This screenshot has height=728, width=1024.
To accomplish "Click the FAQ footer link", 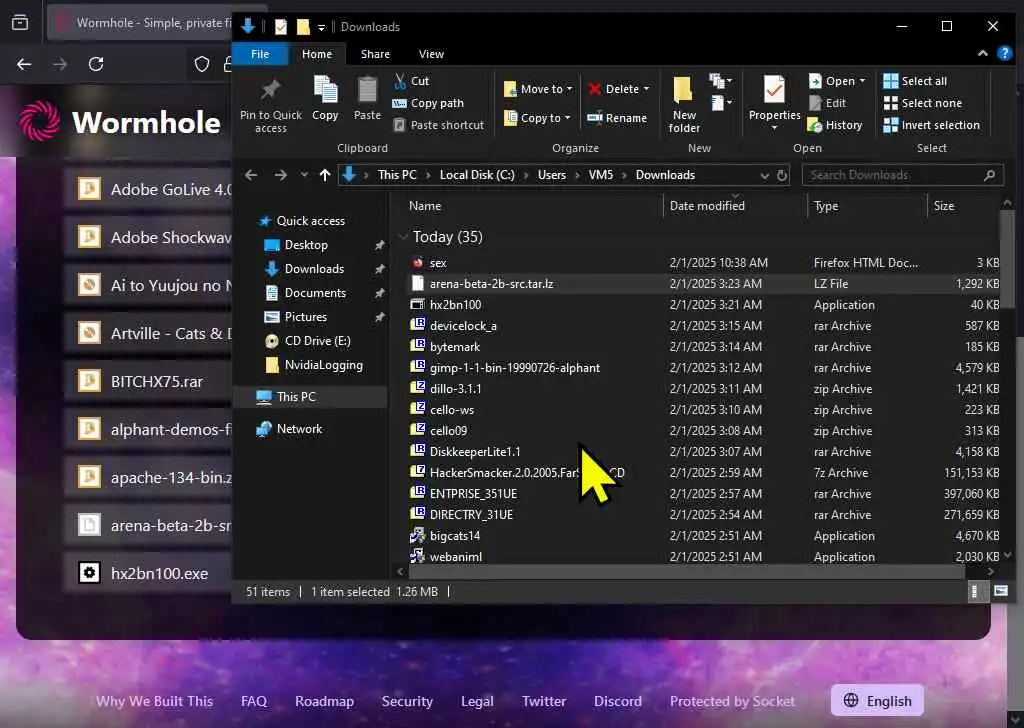I will pos(253,701).
